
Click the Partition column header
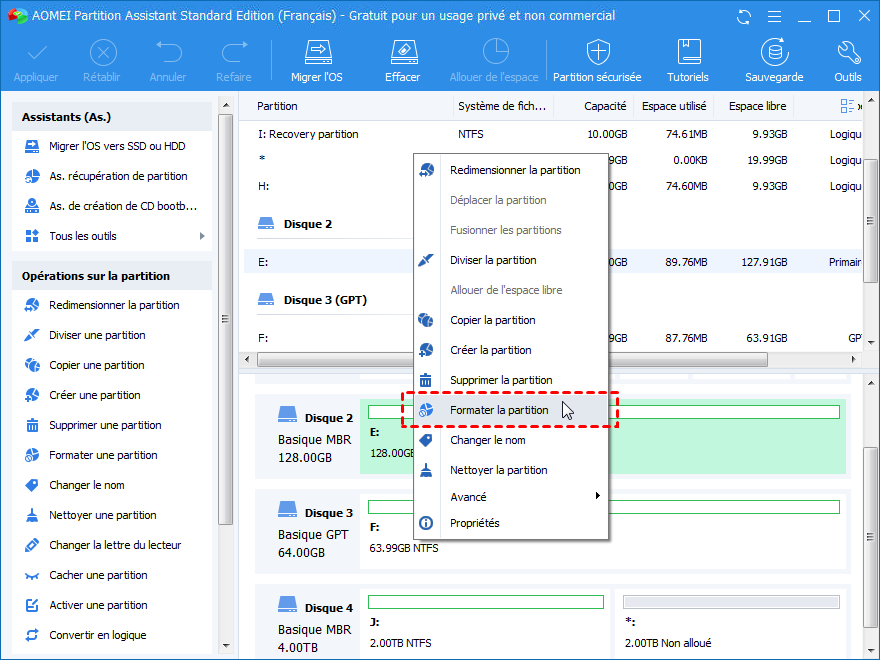tap(346, 106)
